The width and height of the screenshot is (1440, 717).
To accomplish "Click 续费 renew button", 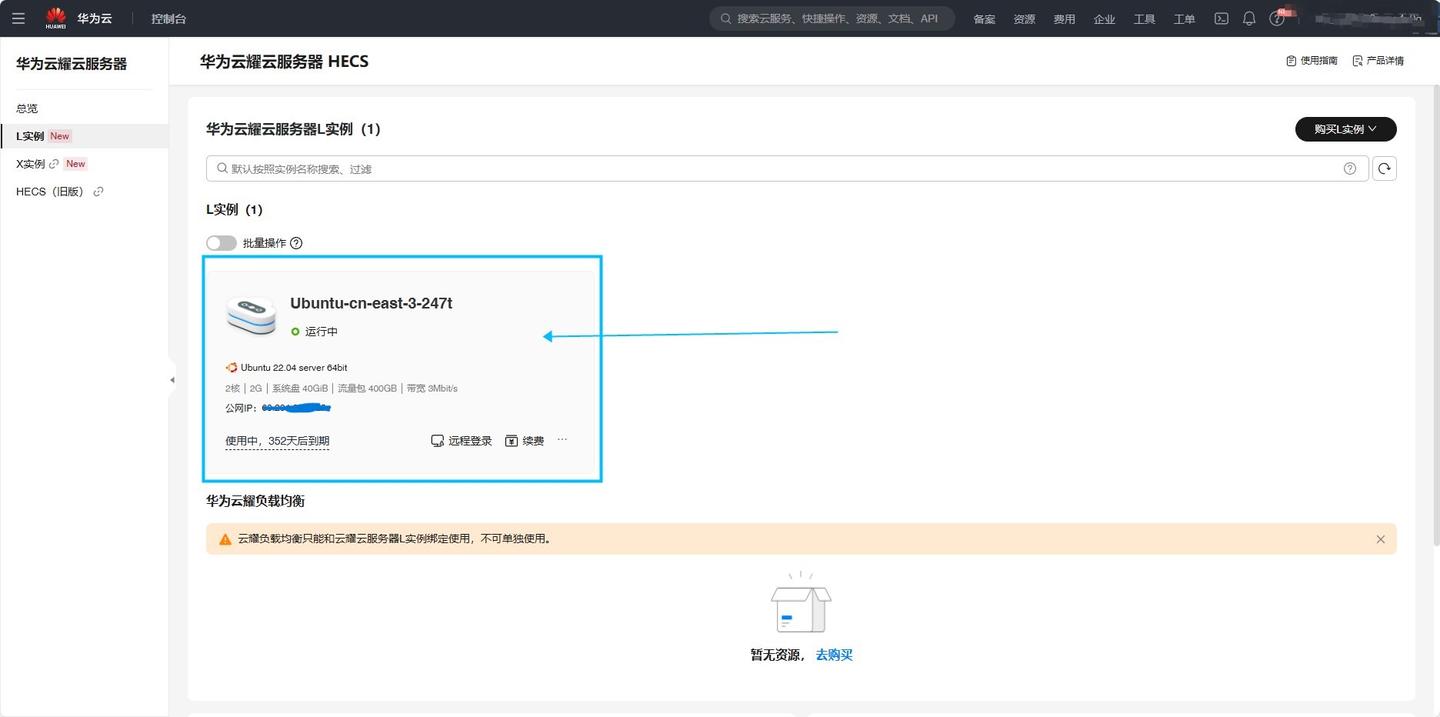I will (x=525, y=441).
